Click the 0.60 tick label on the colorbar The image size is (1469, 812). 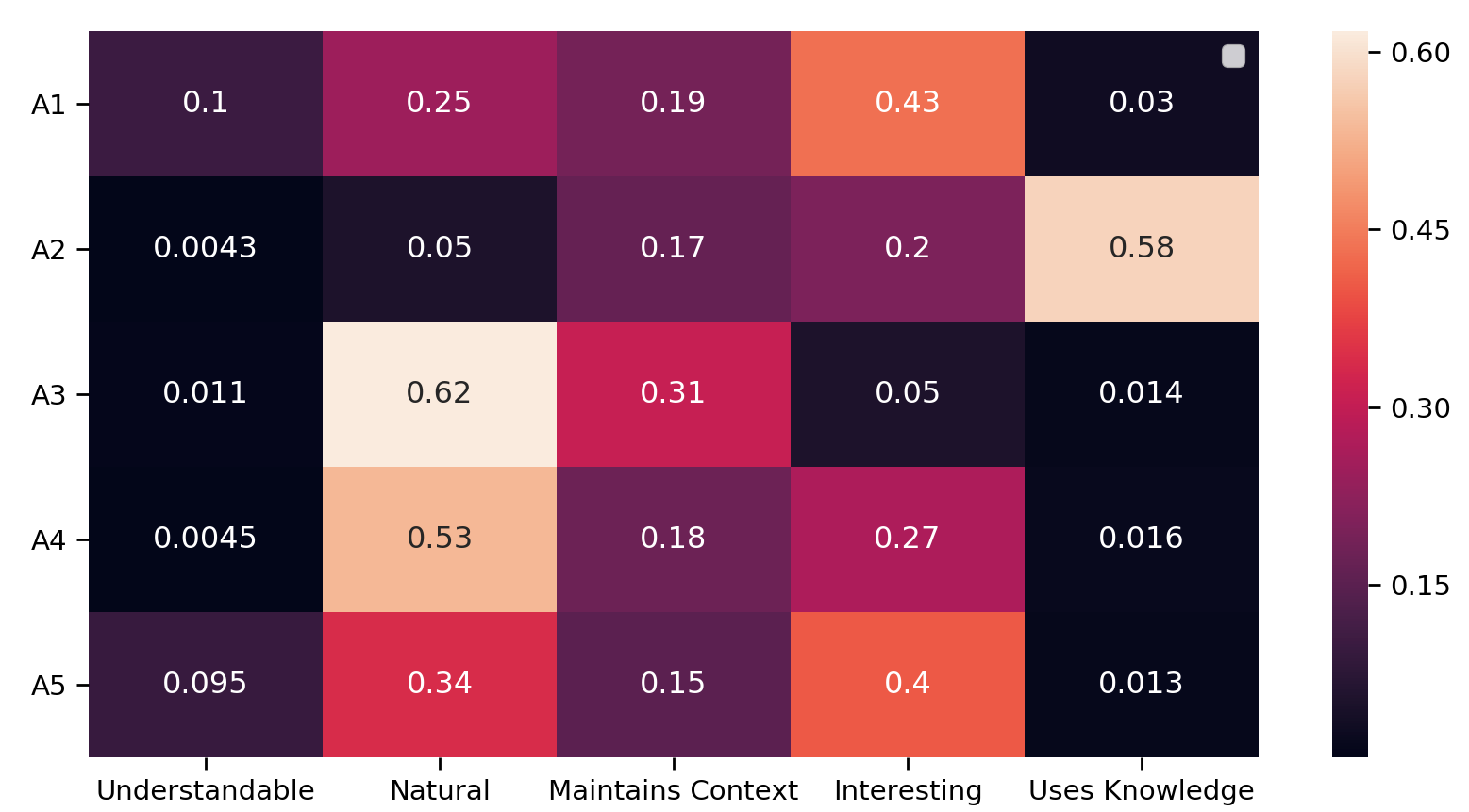pyautogui.click(x=1420, y=53)
